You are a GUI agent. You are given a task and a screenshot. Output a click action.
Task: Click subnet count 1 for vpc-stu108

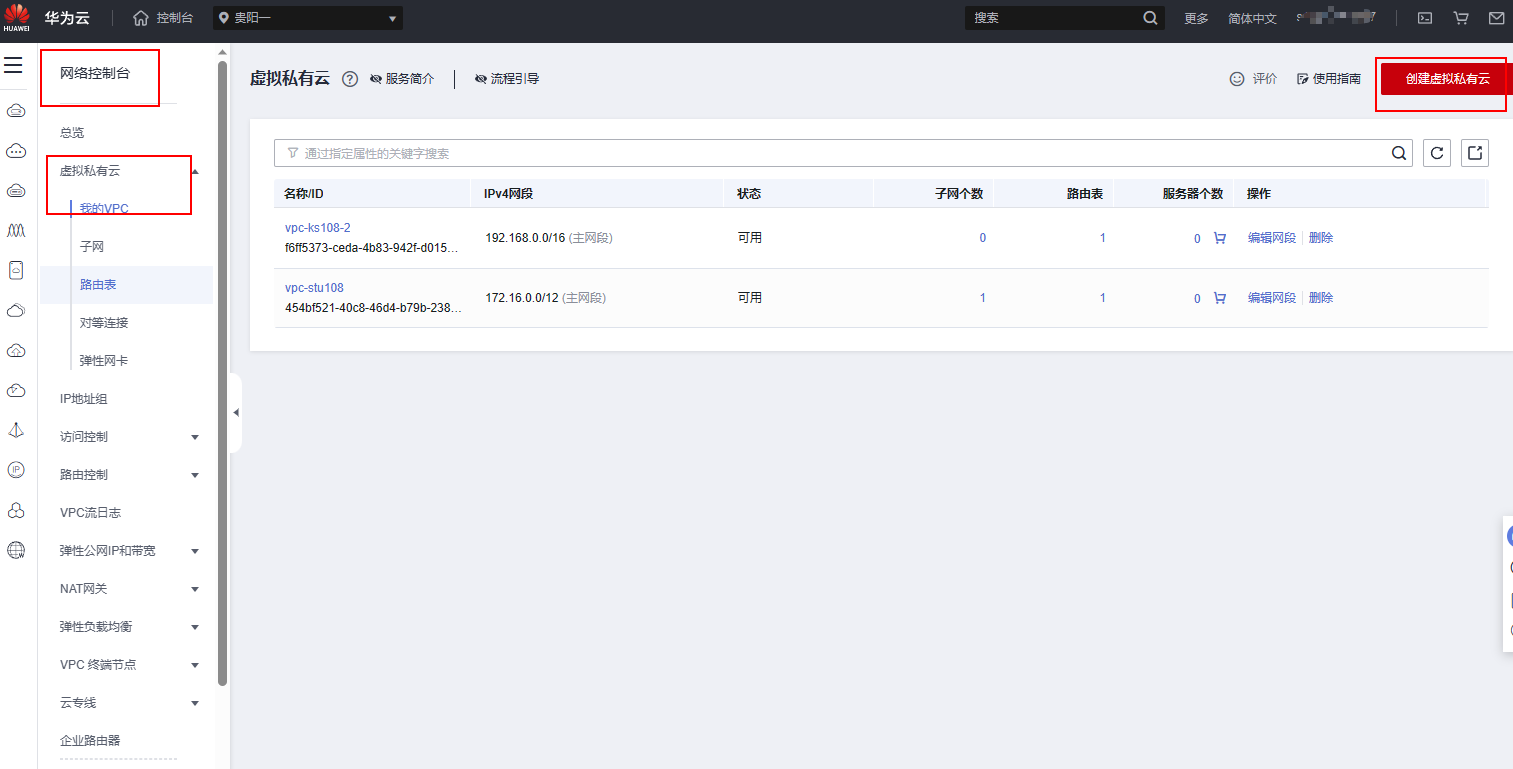tap(983, 298)
